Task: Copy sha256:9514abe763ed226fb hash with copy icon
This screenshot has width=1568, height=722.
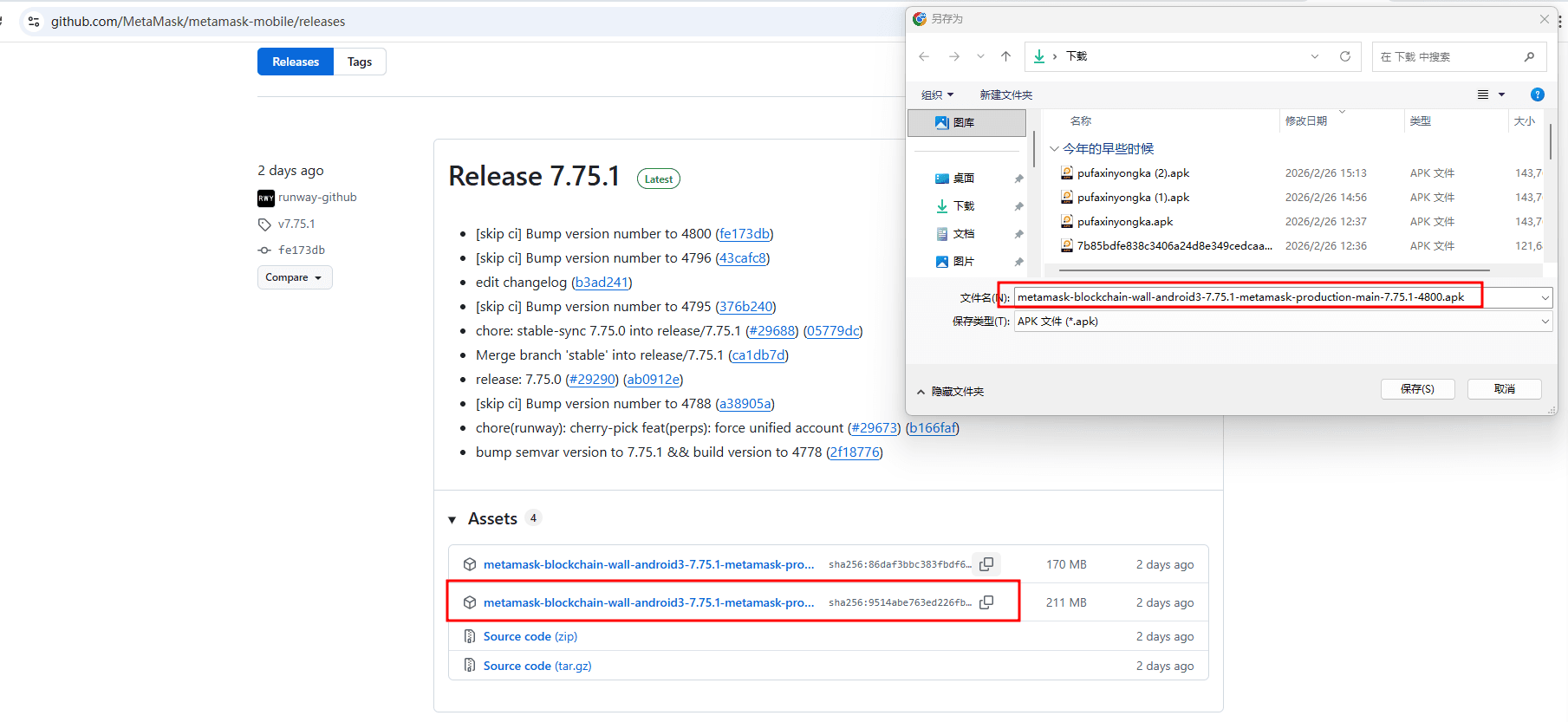Action: point(986,602)
